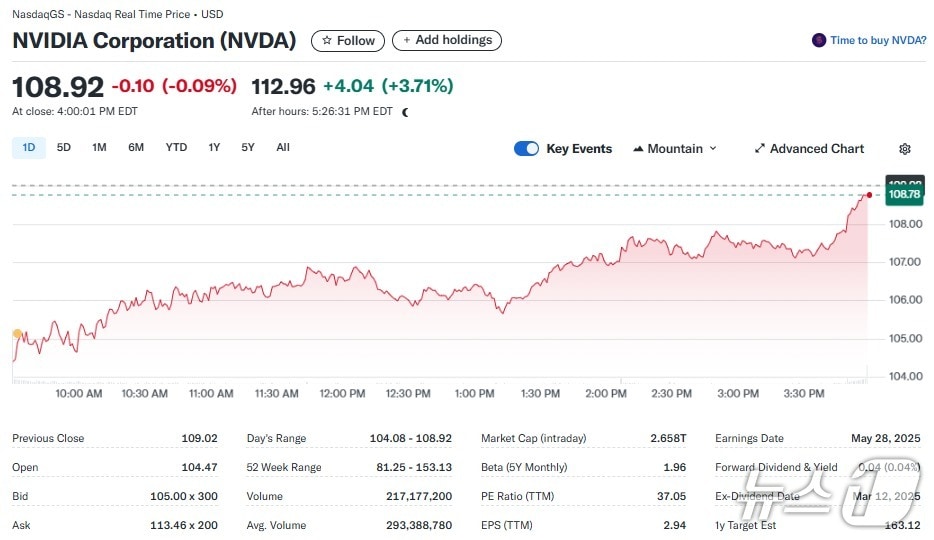Image resolution: width=934 pixels, height=540 pixels.
Task: Select the 1M chart range
Action: coord(99,148)
